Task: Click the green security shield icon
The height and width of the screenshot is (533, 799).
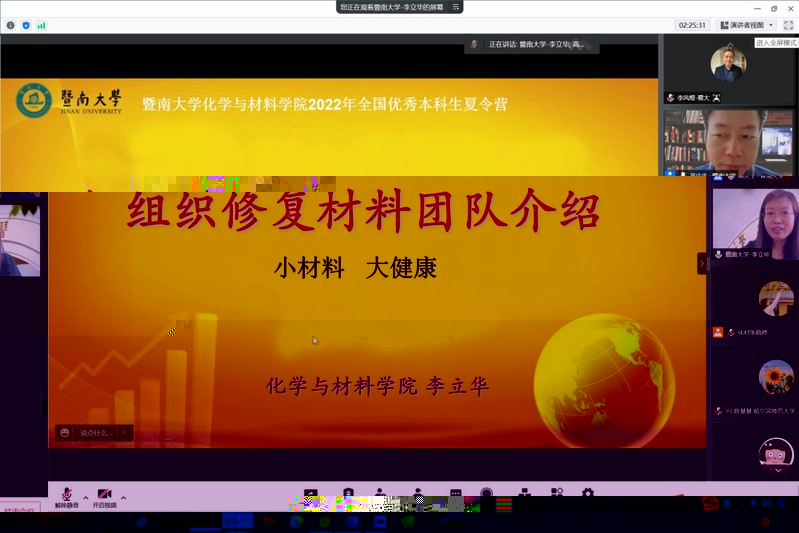Action: pos(26,25)
